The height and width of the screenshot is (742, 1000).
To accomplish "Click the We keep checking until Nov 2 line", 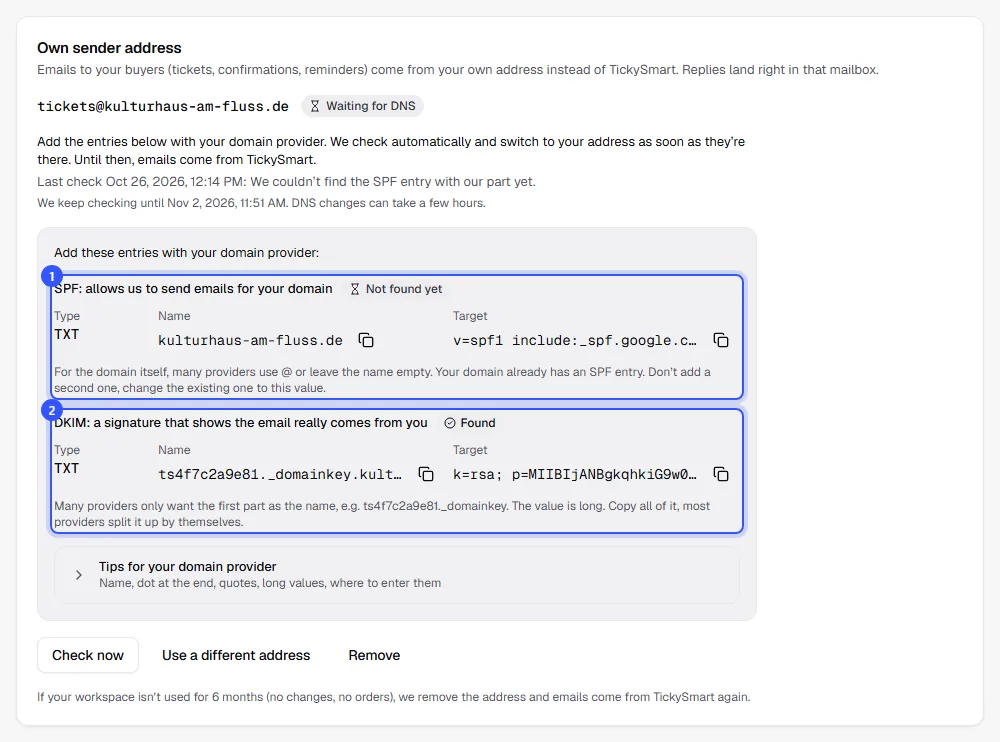I will tap(261, 203).
